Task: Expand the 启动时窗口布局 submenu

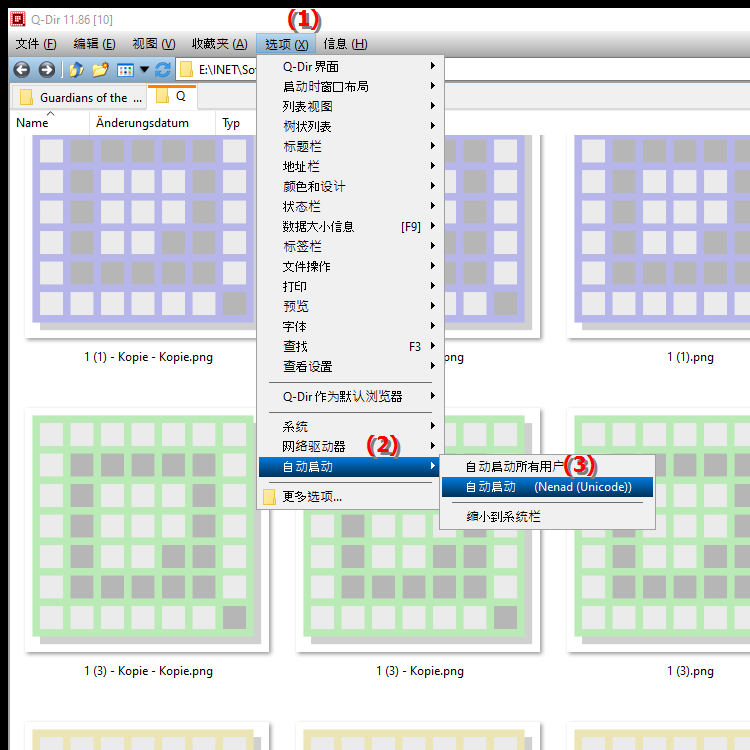Action: coord(350,86)
